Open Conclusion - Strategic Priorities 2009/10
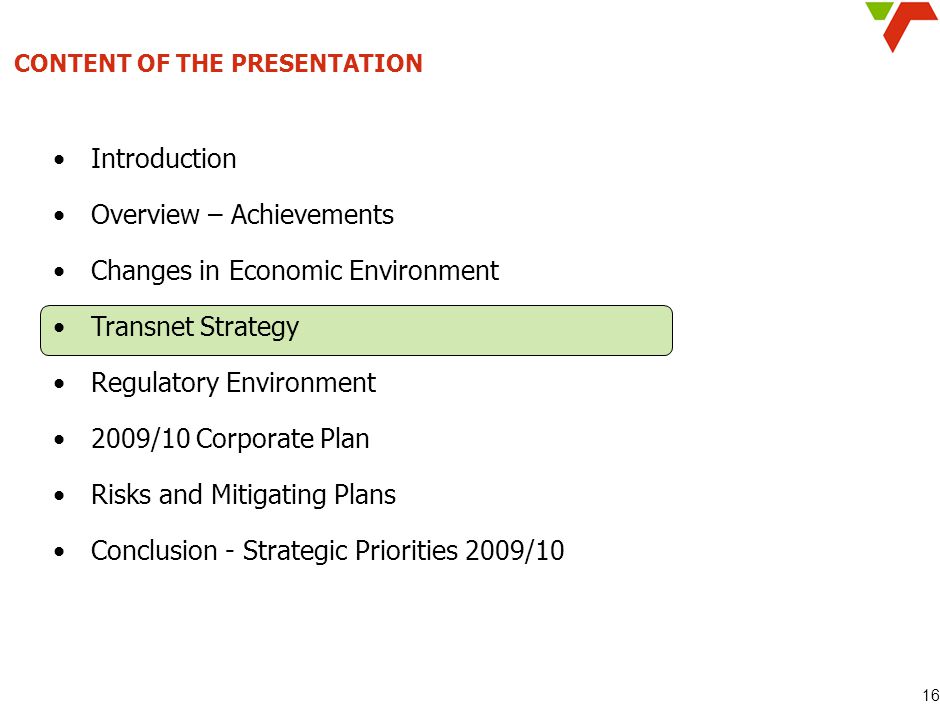940x705 pixels. (327, 550)
